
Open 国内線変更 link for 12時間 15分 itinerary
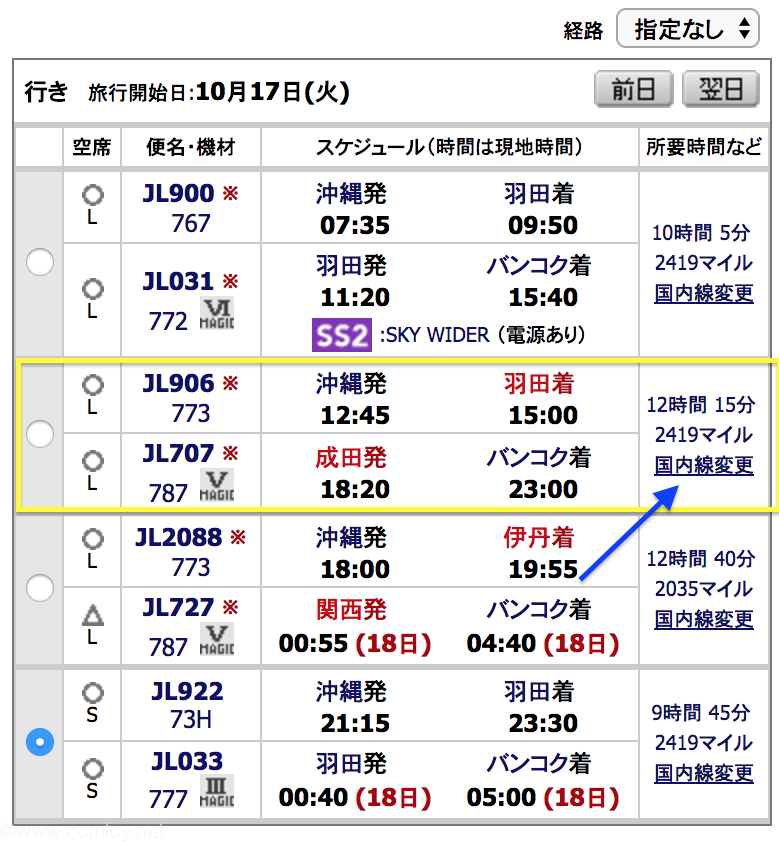point(704,465)
